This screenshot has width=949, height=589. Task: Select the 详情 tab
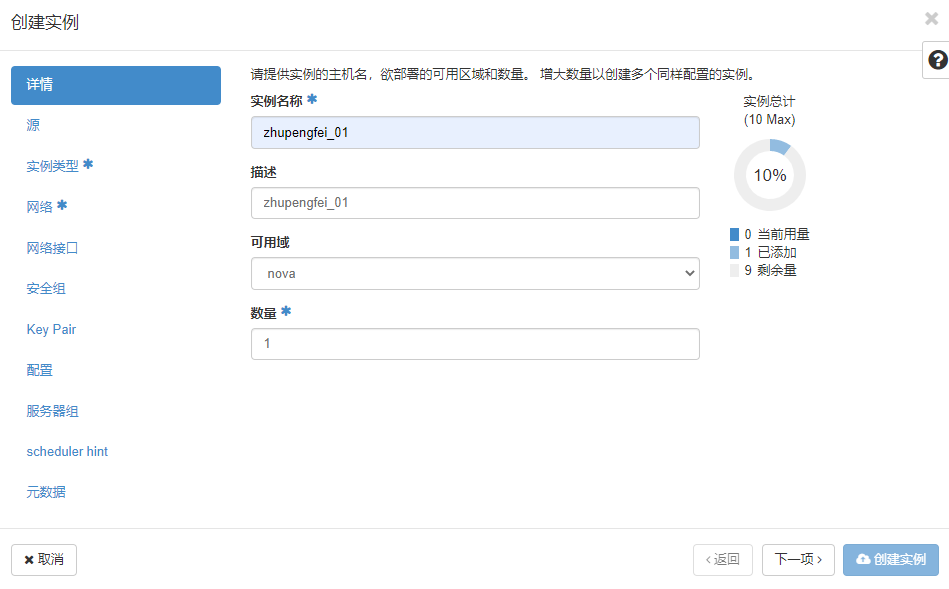[x=116, y=85]
